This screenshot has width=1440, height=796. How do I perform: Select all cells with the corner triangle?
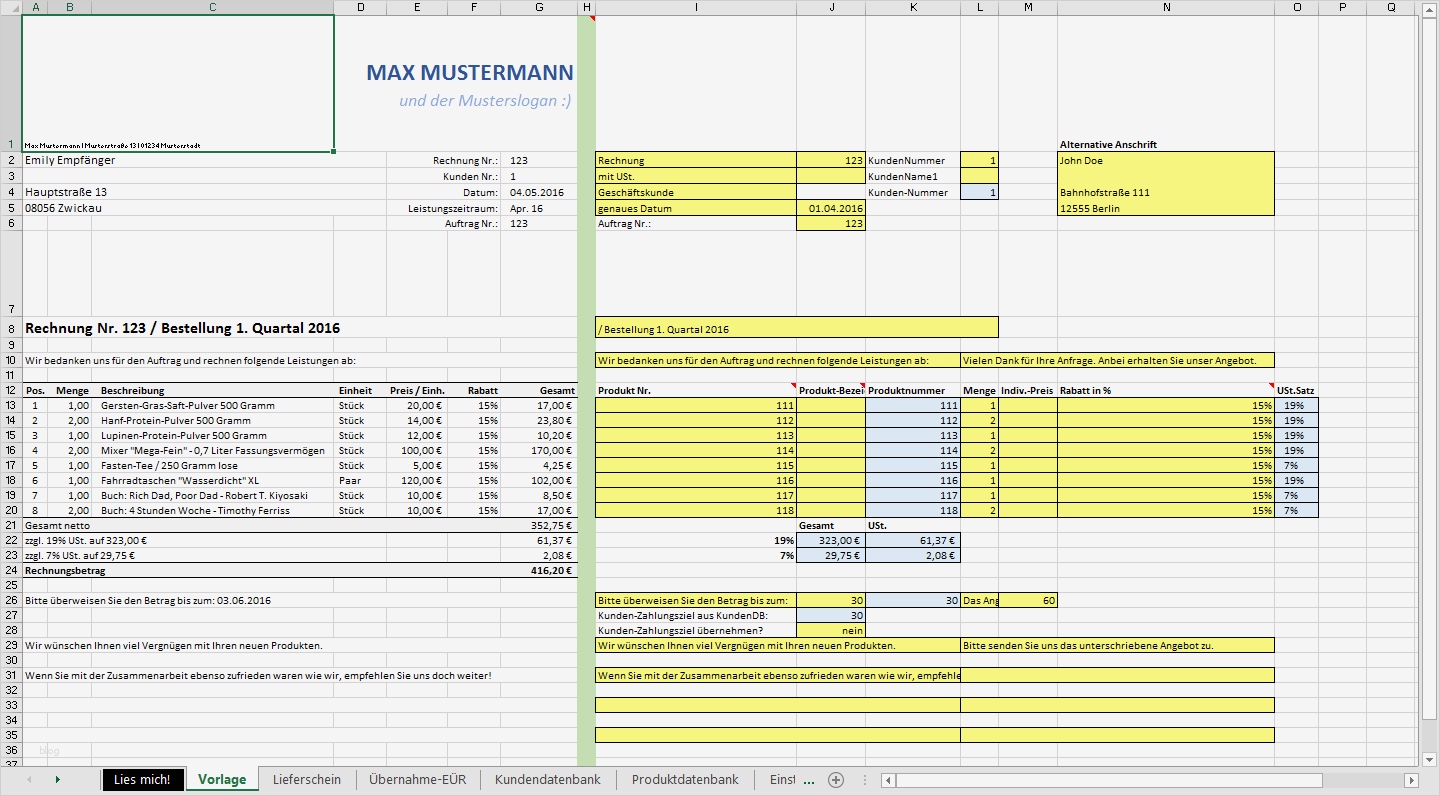(10, 7)
